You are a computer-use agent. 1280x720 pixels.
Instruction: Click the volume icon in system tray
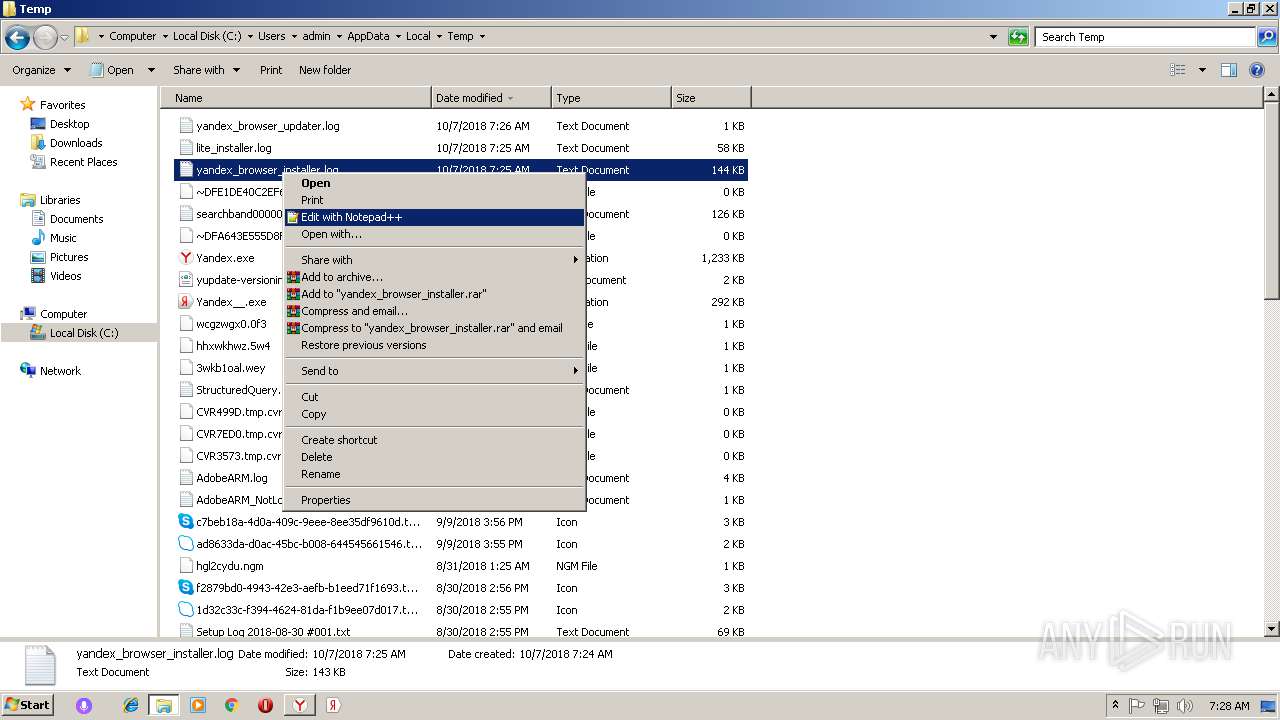point(1184,705)
